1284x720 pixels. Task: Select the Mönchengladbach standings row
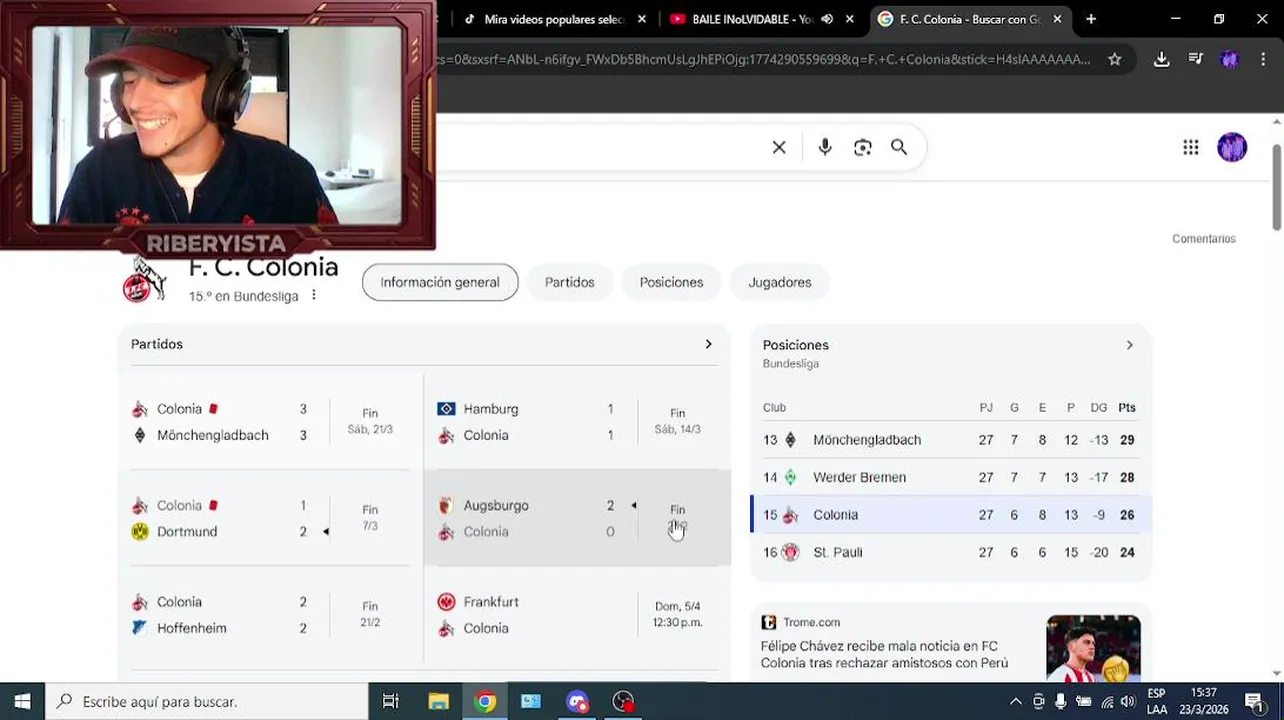point(950,440)
